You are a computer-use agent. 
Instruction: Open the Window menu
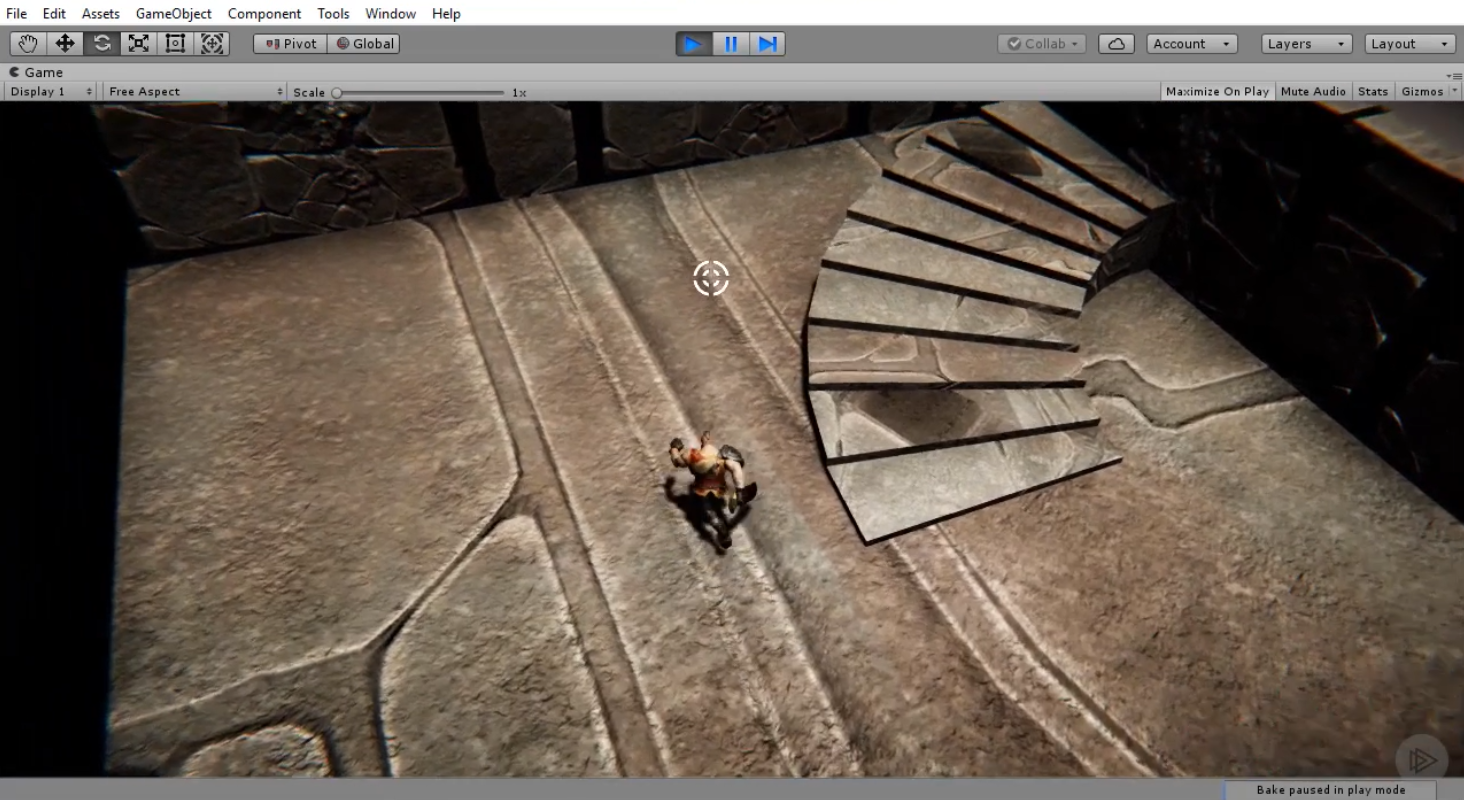pos(391,14)
